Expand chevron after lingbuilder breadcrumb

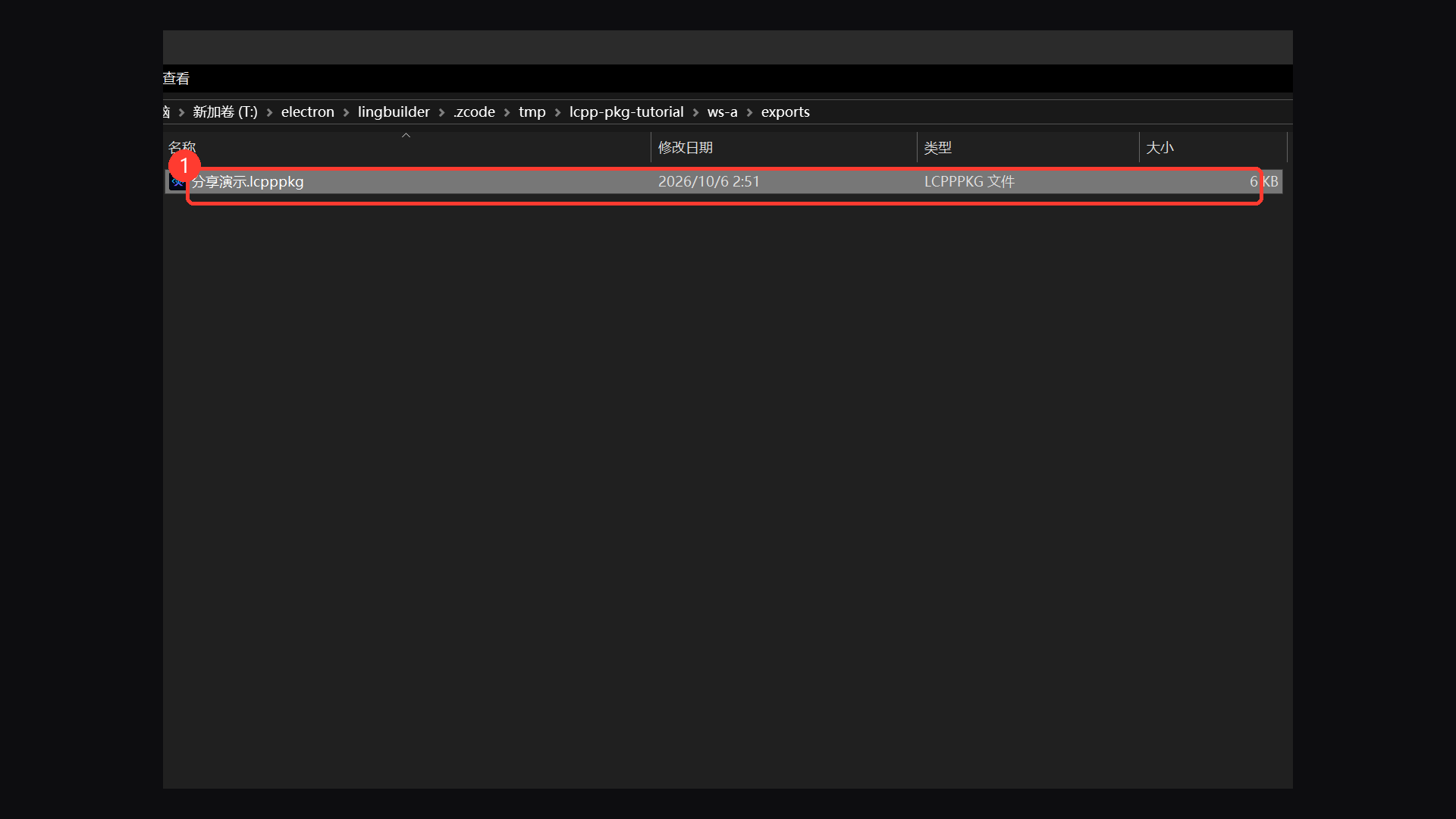pos(441,112)
